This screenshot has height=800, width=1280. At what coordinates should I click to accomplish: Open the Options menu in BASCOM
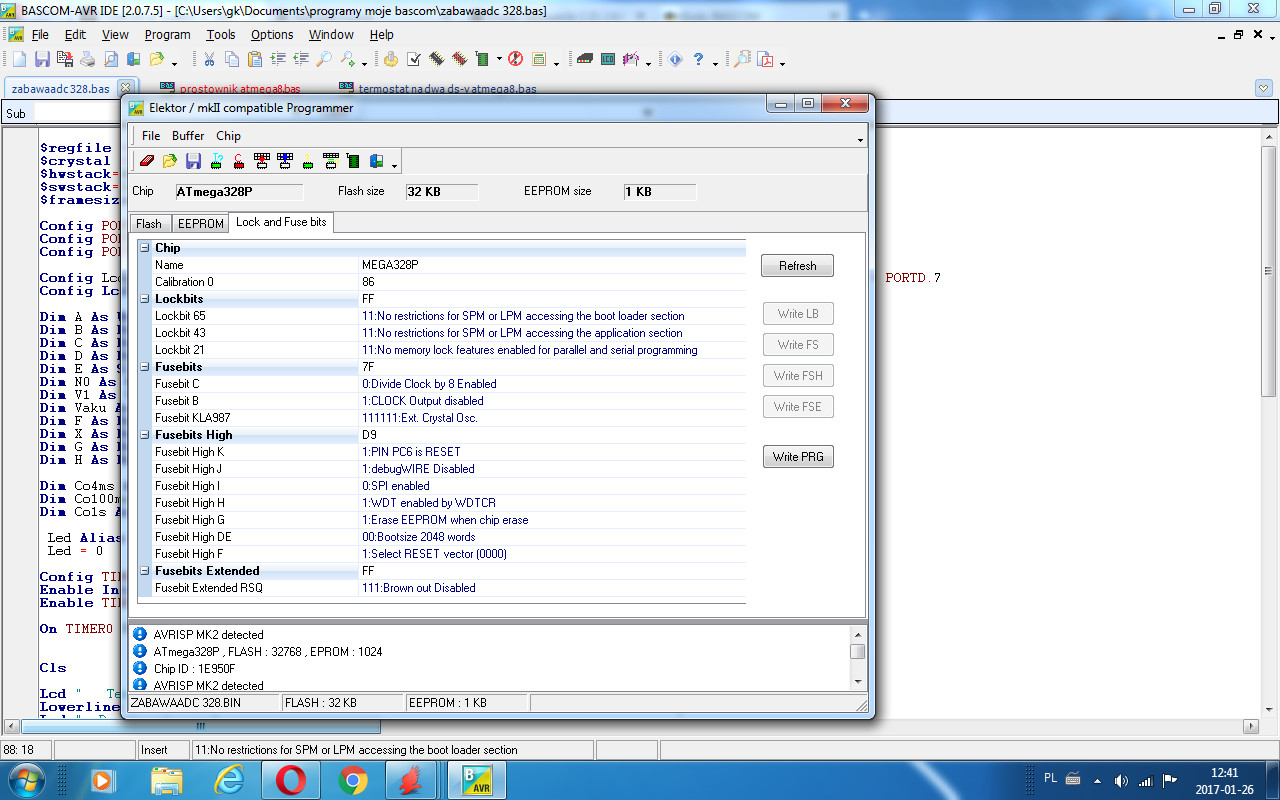pos(272,34)
